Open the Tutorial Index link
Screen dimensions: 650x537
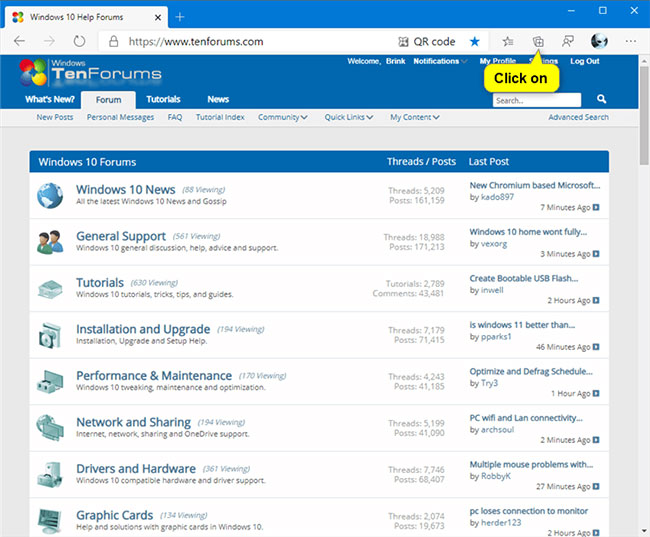[x=220, y=117]
